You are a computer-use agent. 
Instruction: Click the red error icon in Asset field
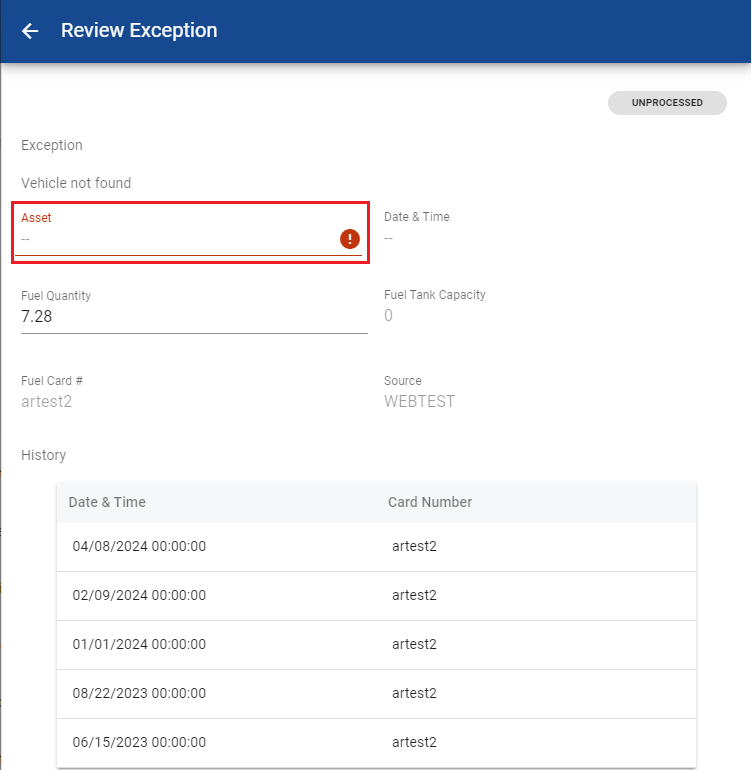[x=349, y=238]
